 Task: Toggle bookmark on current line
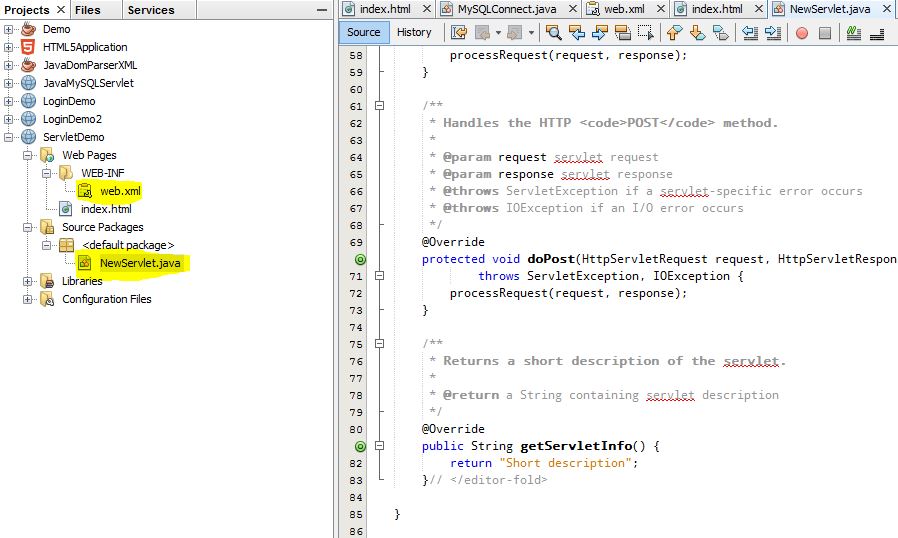click(x=723, y=32)
